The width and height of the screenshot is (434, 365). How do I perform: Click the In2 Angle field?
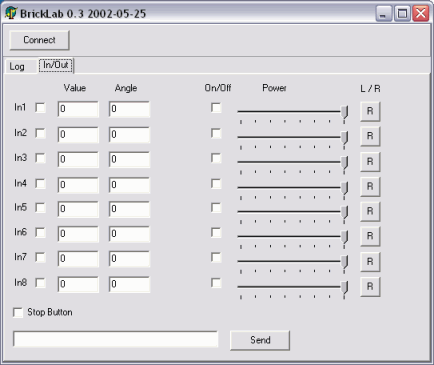click(x=129, y=135)
